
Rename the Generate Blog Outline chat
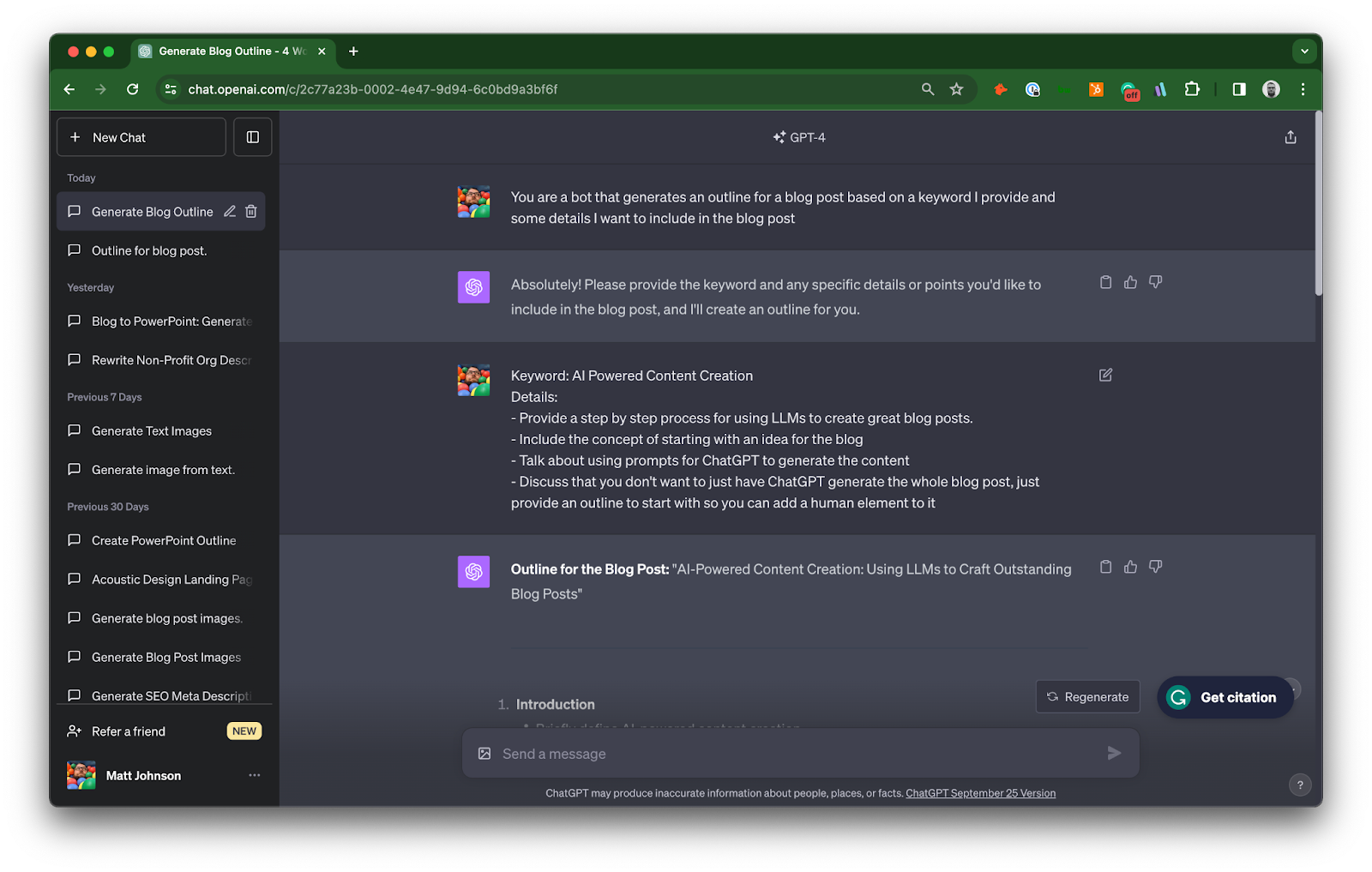tap(229, 211)
